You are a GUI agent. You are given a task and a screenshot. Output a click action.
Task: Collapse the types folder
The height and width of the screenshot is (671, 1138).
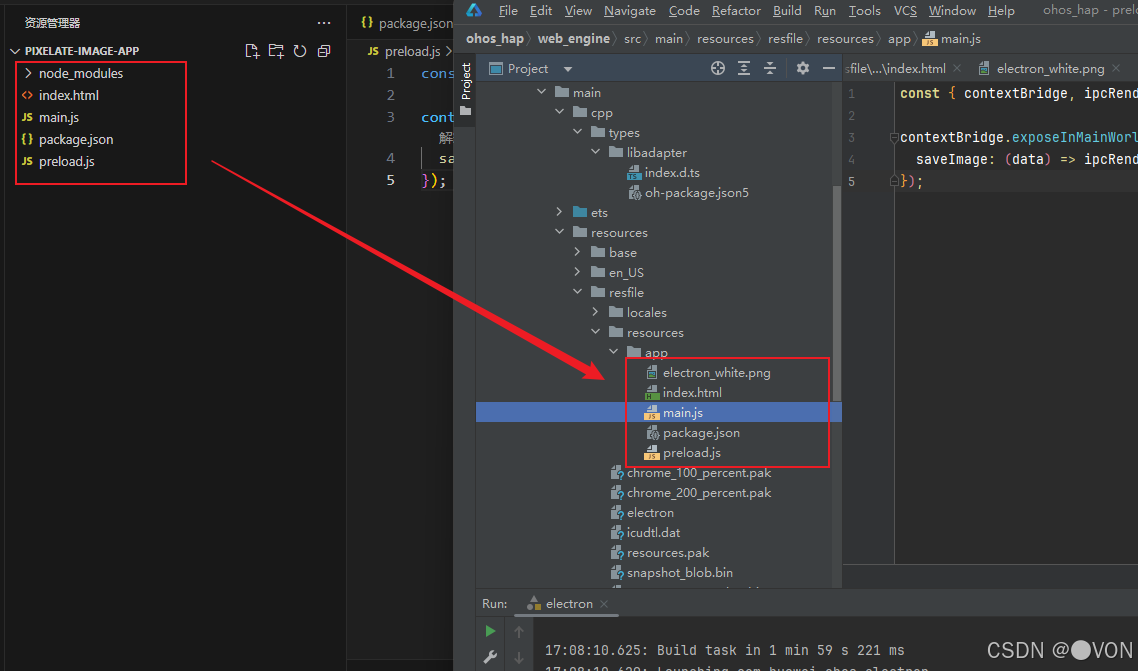[x=578, y=132]
